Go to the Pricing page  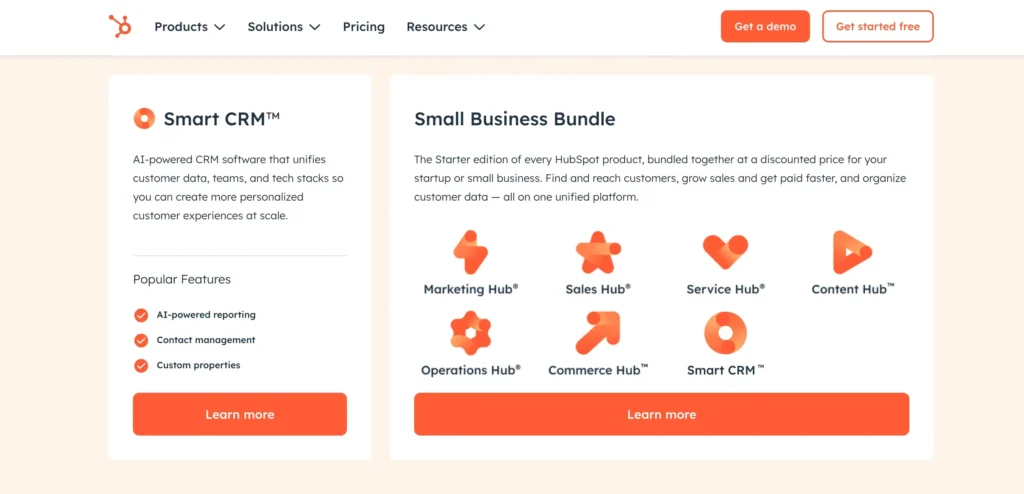tap(363, 27)
